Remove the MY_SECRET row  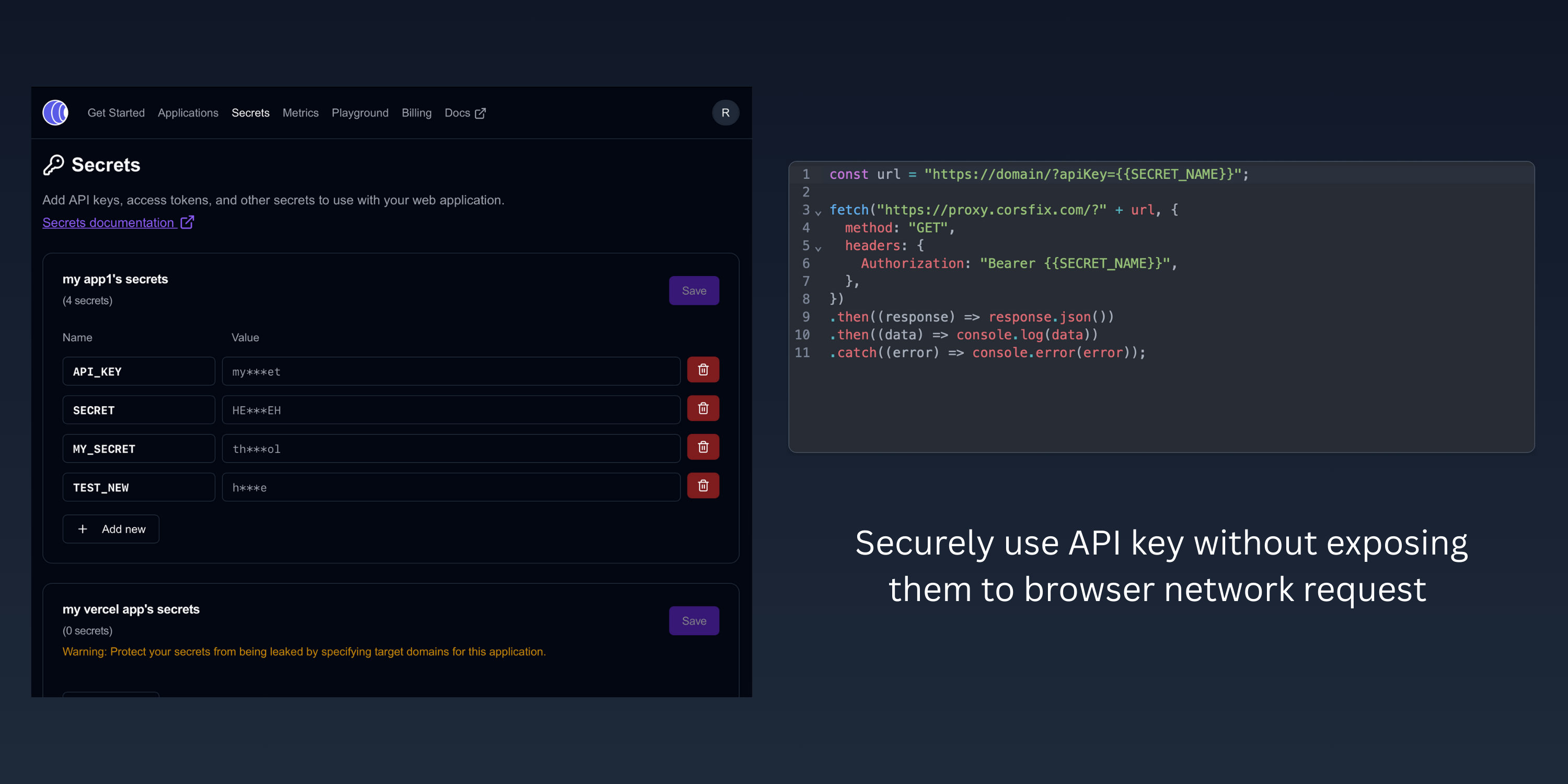point(703,447)
